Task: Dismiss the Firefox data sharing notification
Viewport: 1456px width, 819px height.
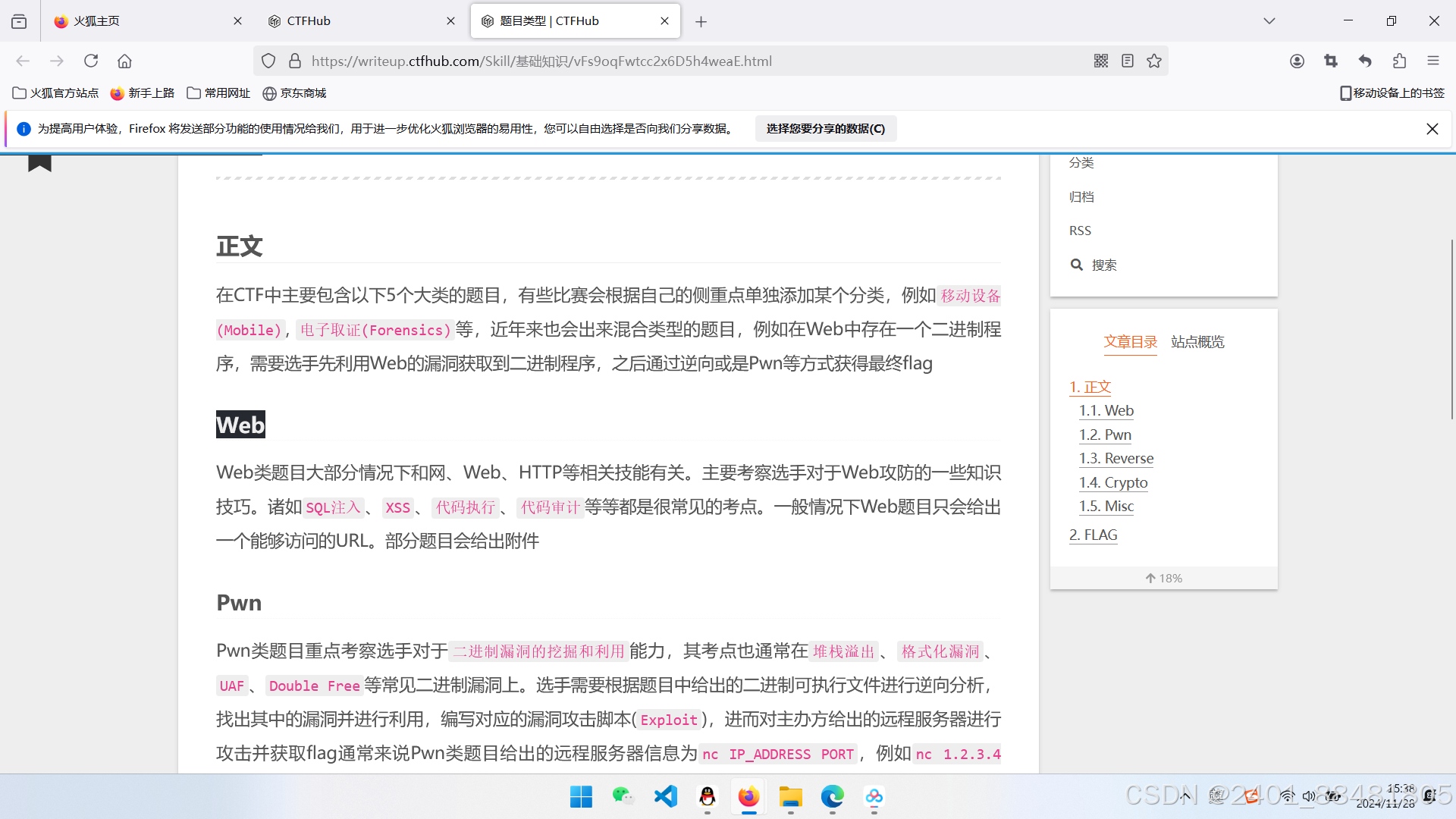Action: [1432, 129]
